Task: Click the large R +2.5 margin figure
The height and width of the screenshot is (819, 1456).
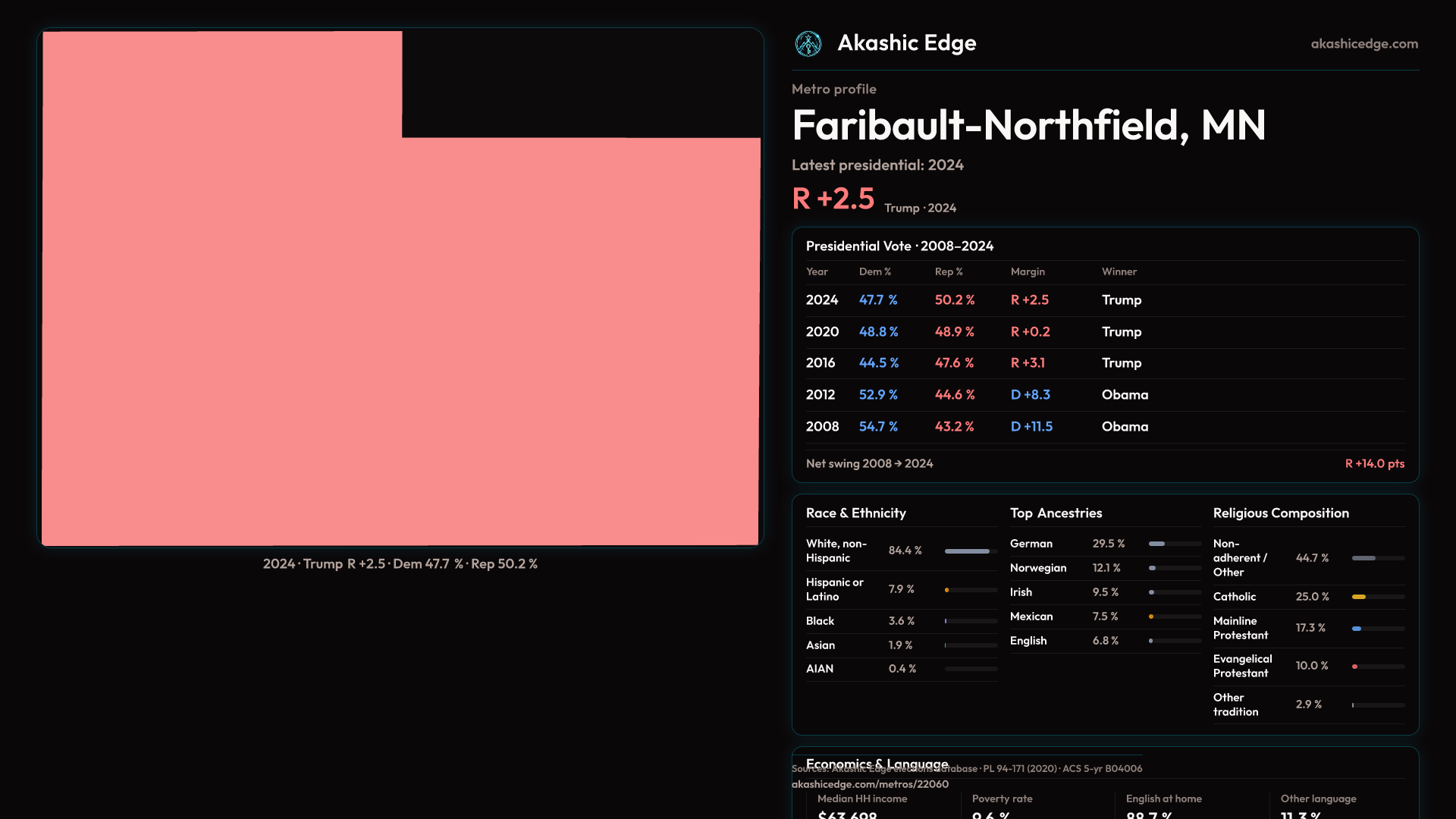Action: pos(833,199)
